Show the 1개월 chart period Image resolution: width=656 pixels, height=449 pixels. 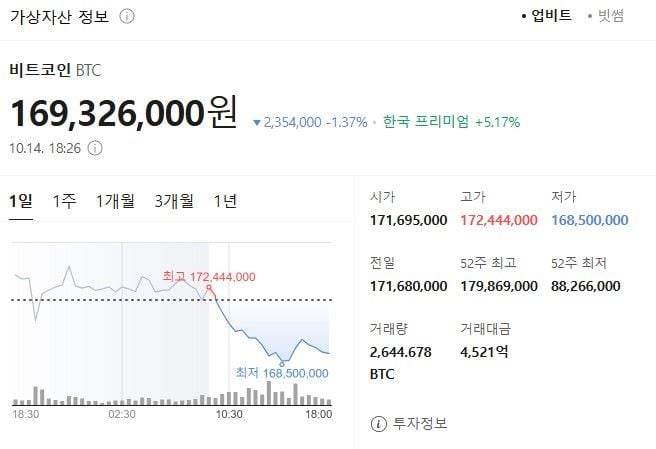pos(115,201)
